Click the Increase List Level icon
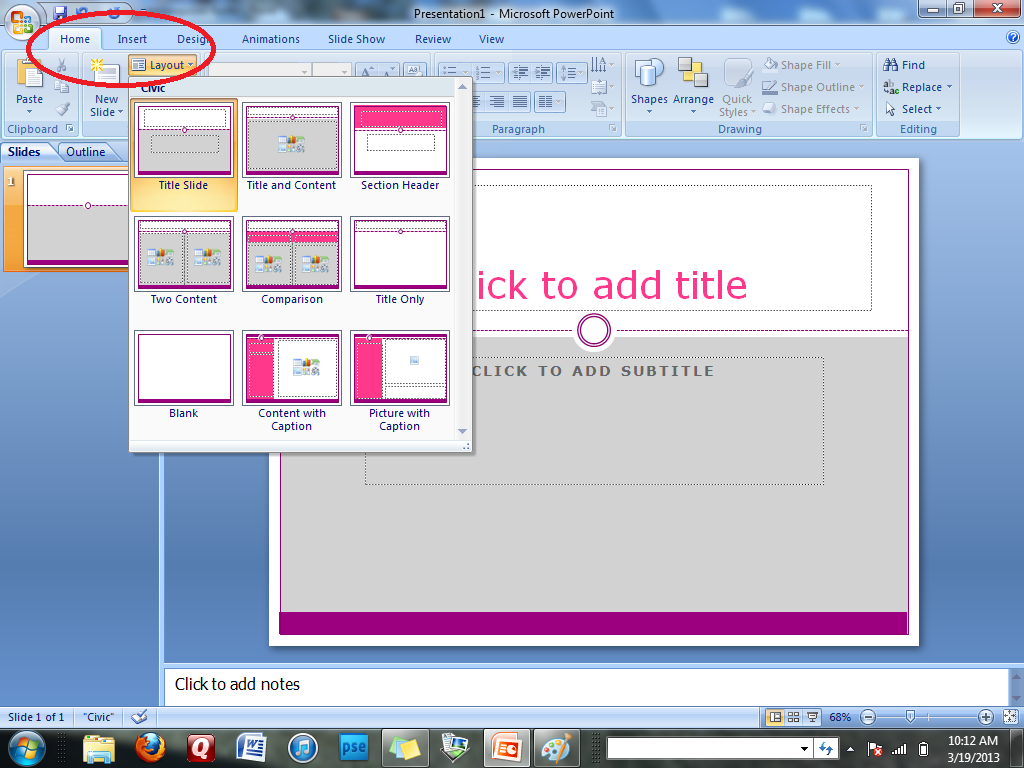Image resolution: width=1024 pixels, height=768 pixels. 543,72
